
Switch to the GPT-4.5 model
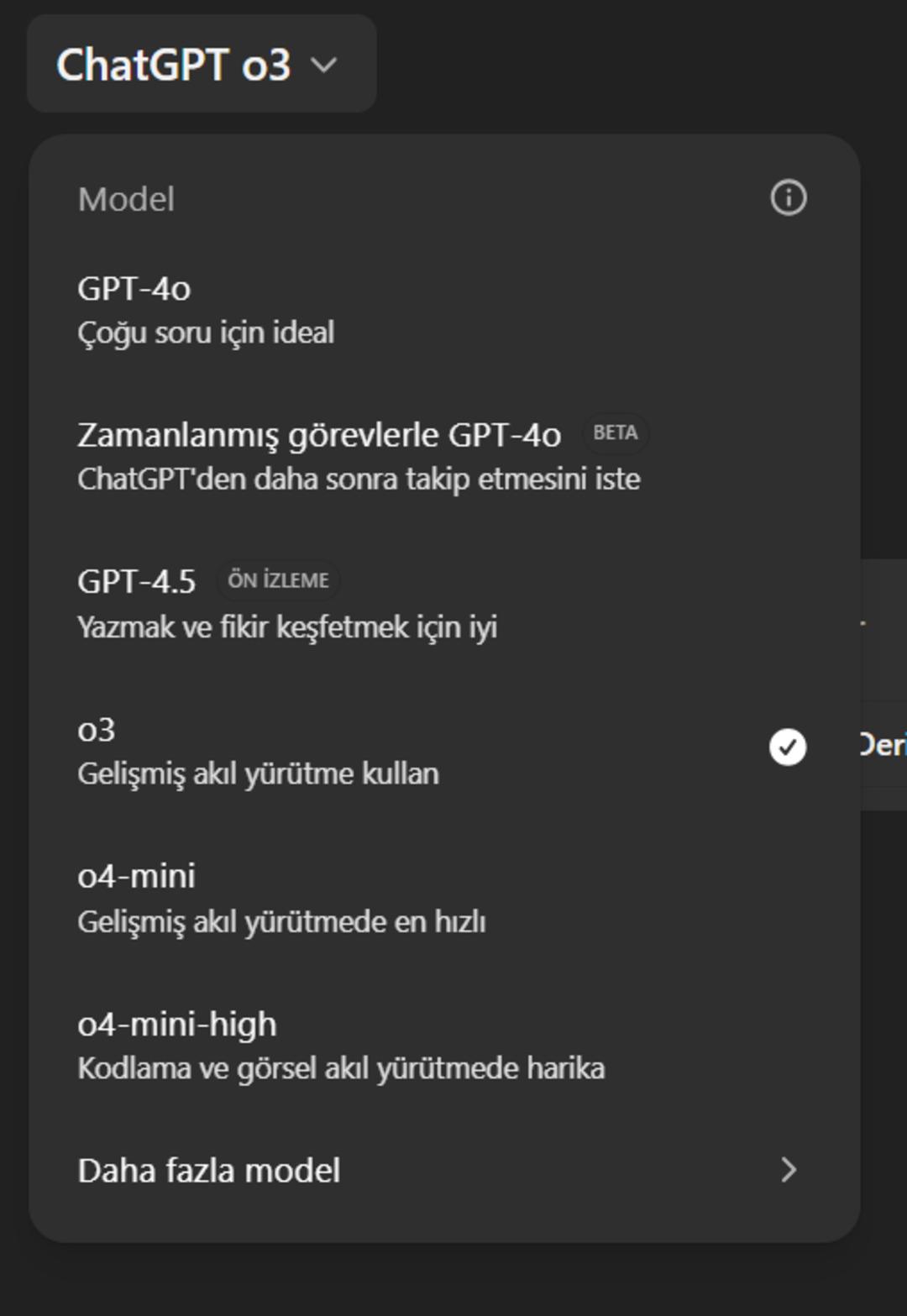137,581
